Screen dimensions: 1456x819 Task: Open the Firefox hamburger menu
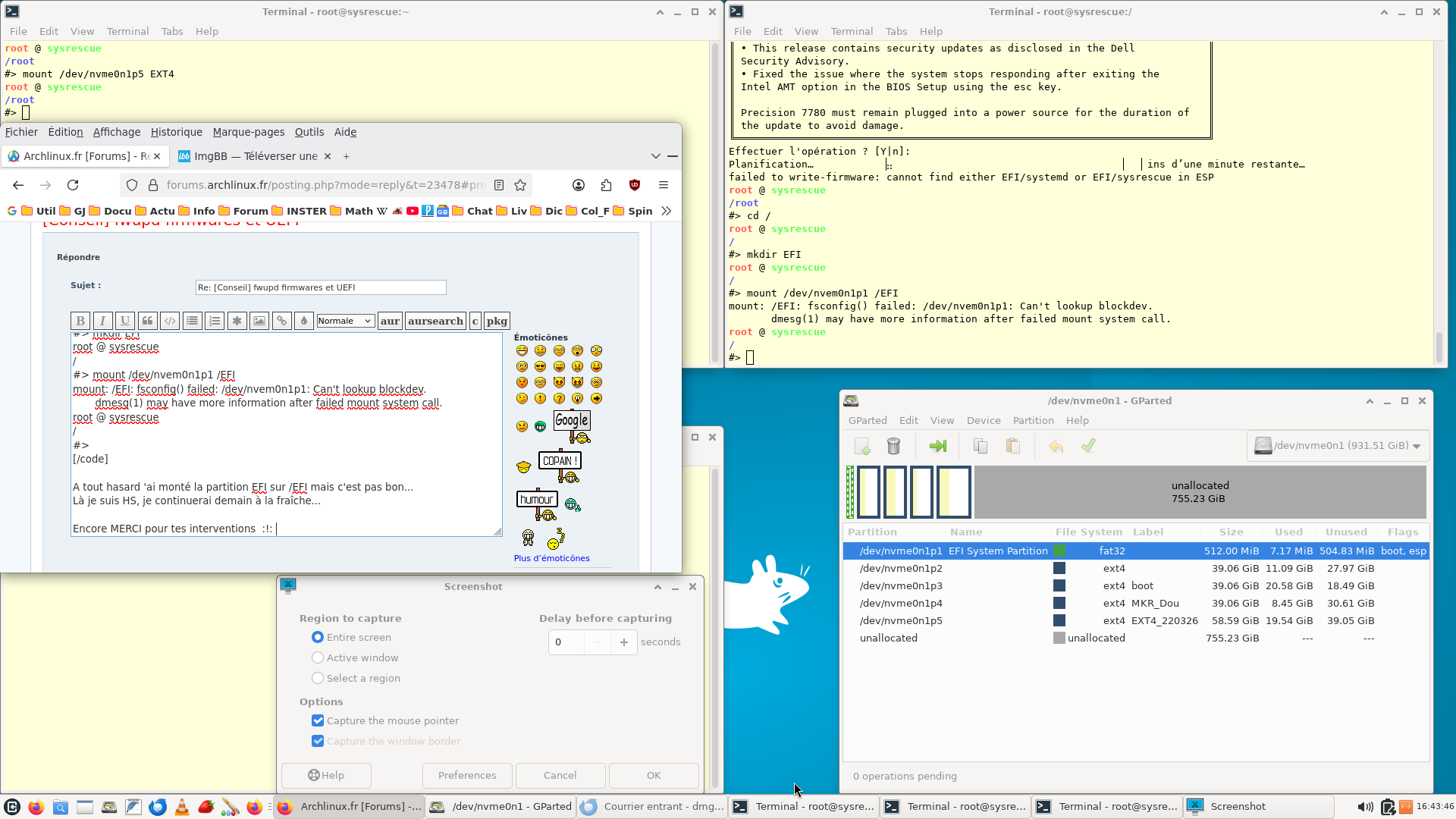[664, 185]
